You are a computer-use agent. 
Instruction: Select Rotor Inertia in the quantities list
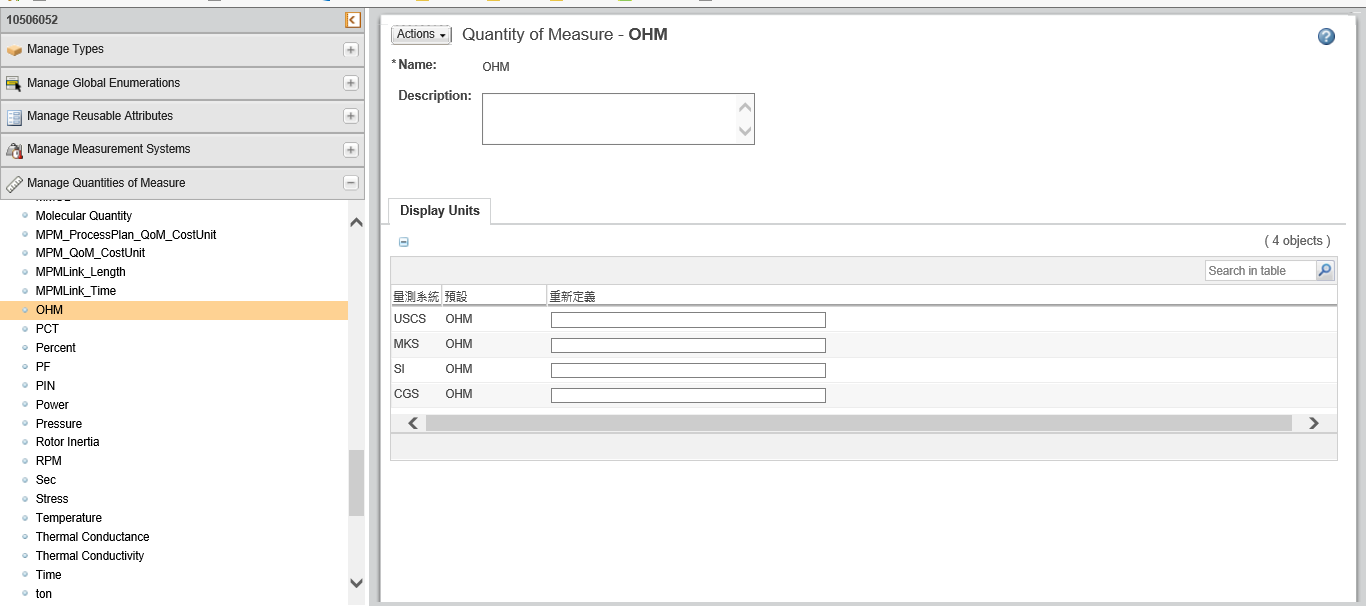67,441
